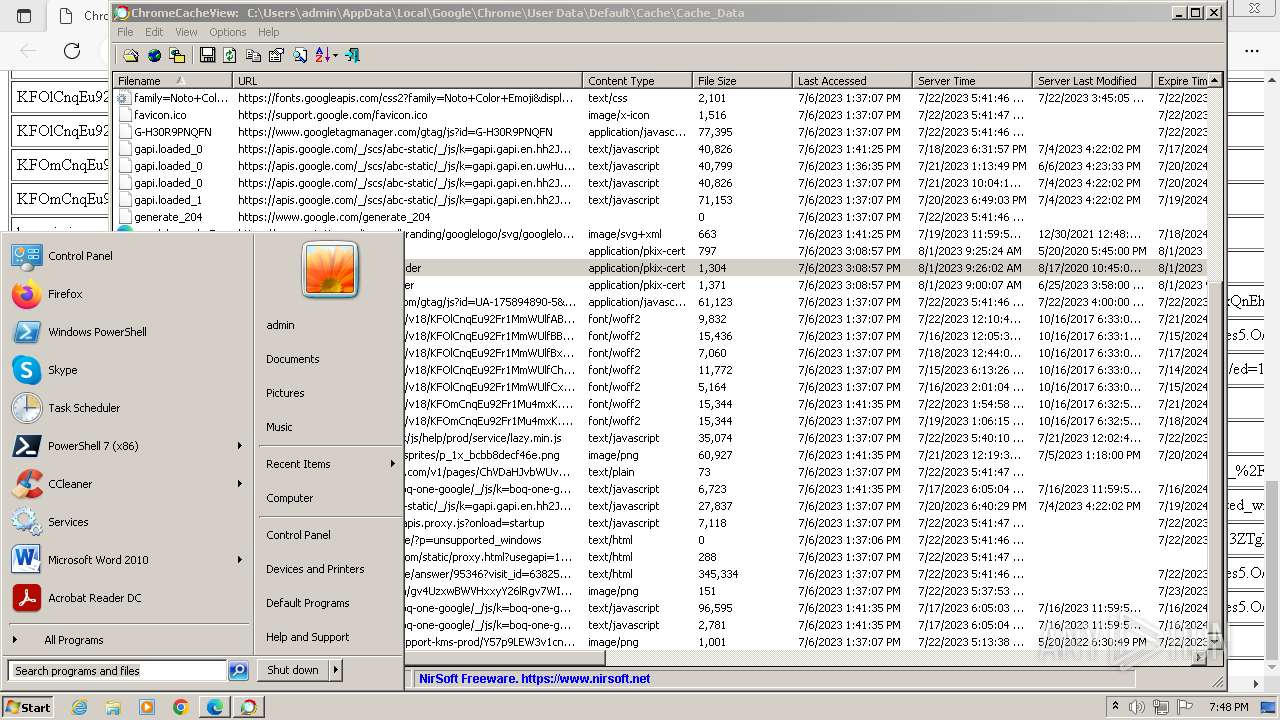Open the Help menu
Image resolution: width=1280 pixels, height=720 pixels.
269,32
